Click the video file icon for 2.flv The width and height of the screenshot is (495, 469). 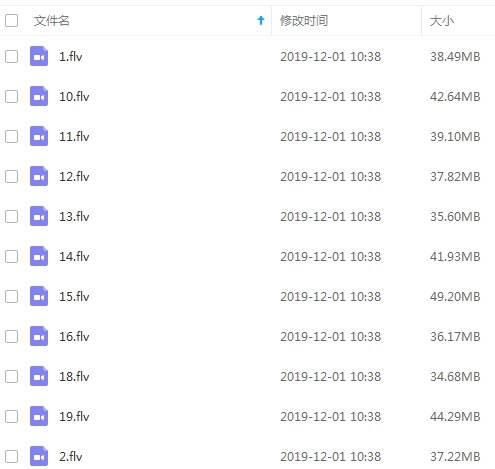(39, 456)
